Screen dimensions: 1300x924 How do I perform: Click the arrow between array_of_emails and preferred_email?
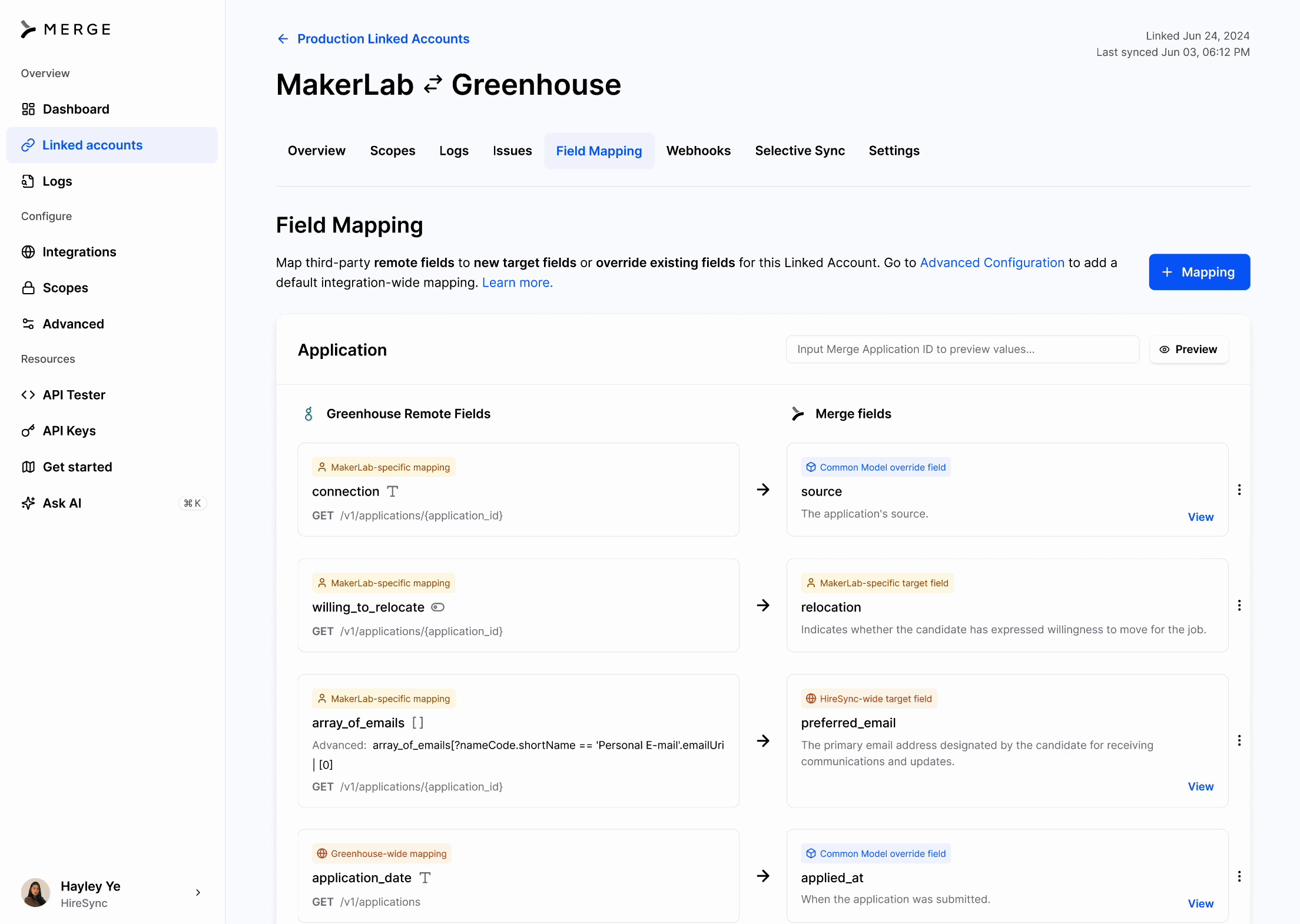[x=763, y=741]
